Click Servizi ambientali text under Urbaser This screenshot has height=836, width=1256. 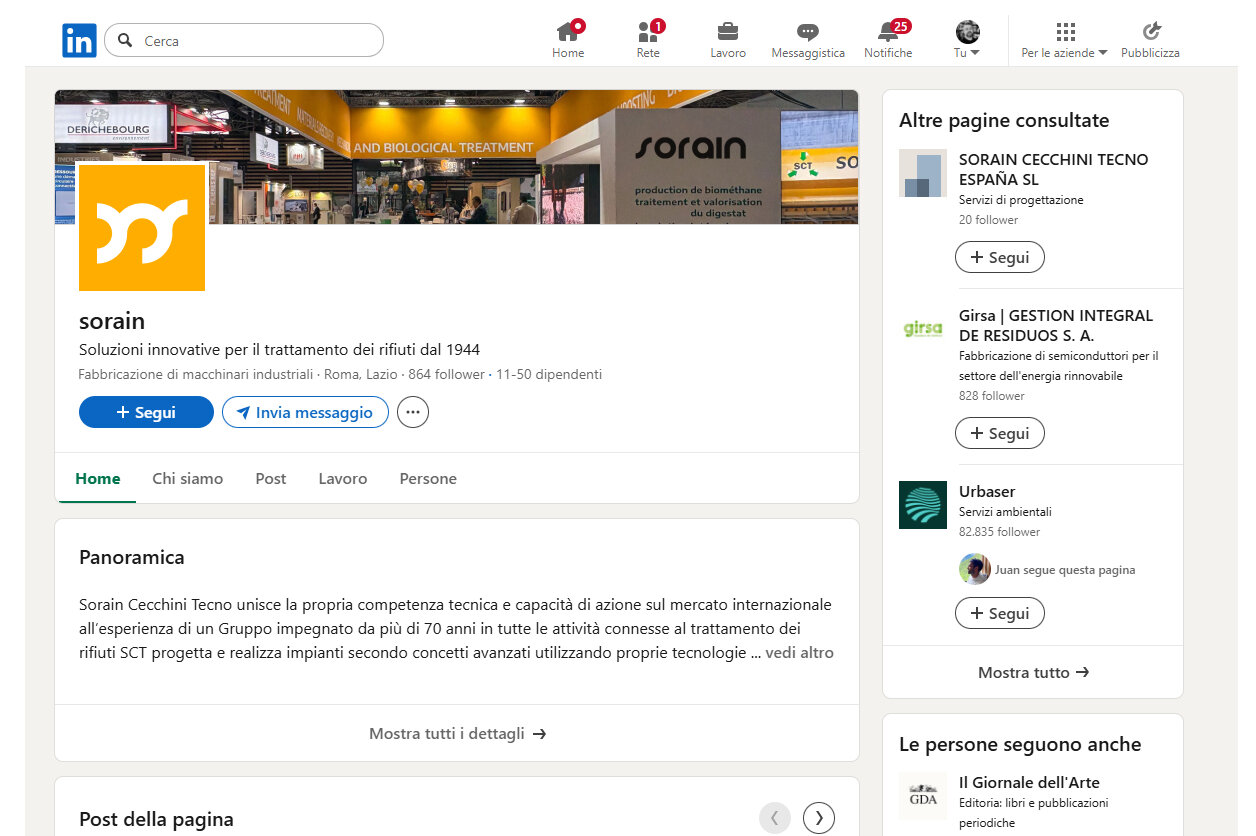(1005, 511)
